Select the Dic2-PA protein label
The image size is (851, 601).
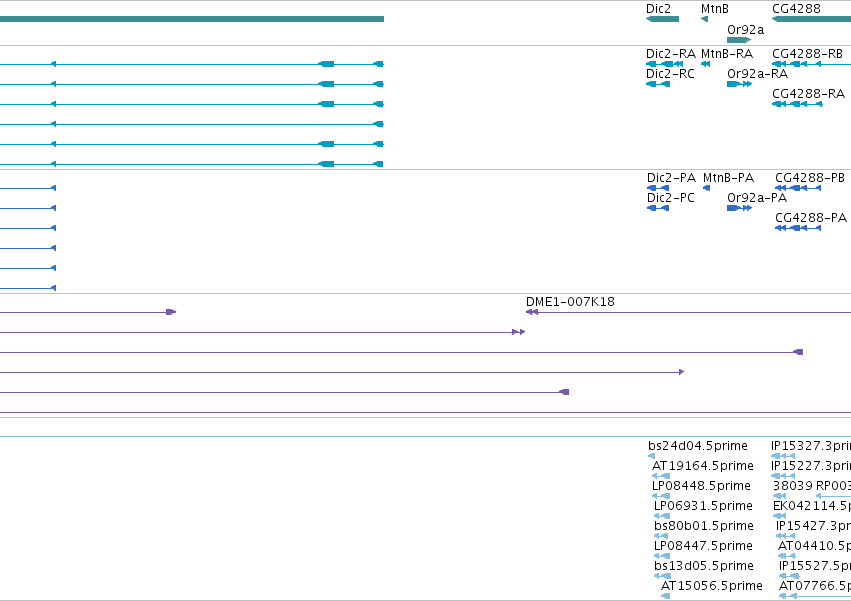pos(671,178)
